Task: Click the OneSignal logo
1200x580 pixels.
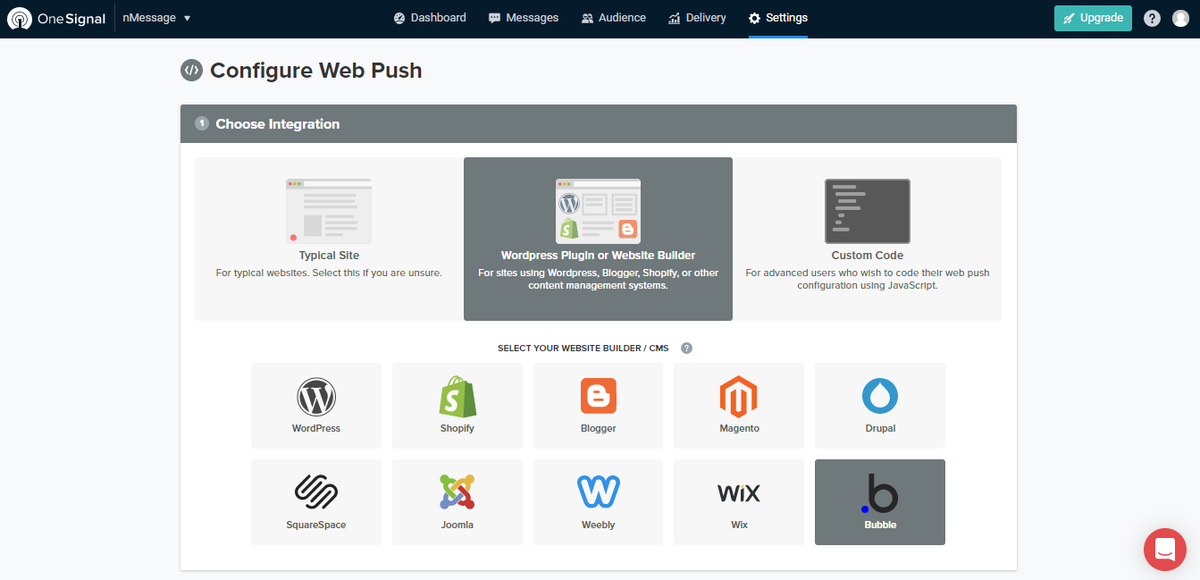Action: tap(56, 18)
